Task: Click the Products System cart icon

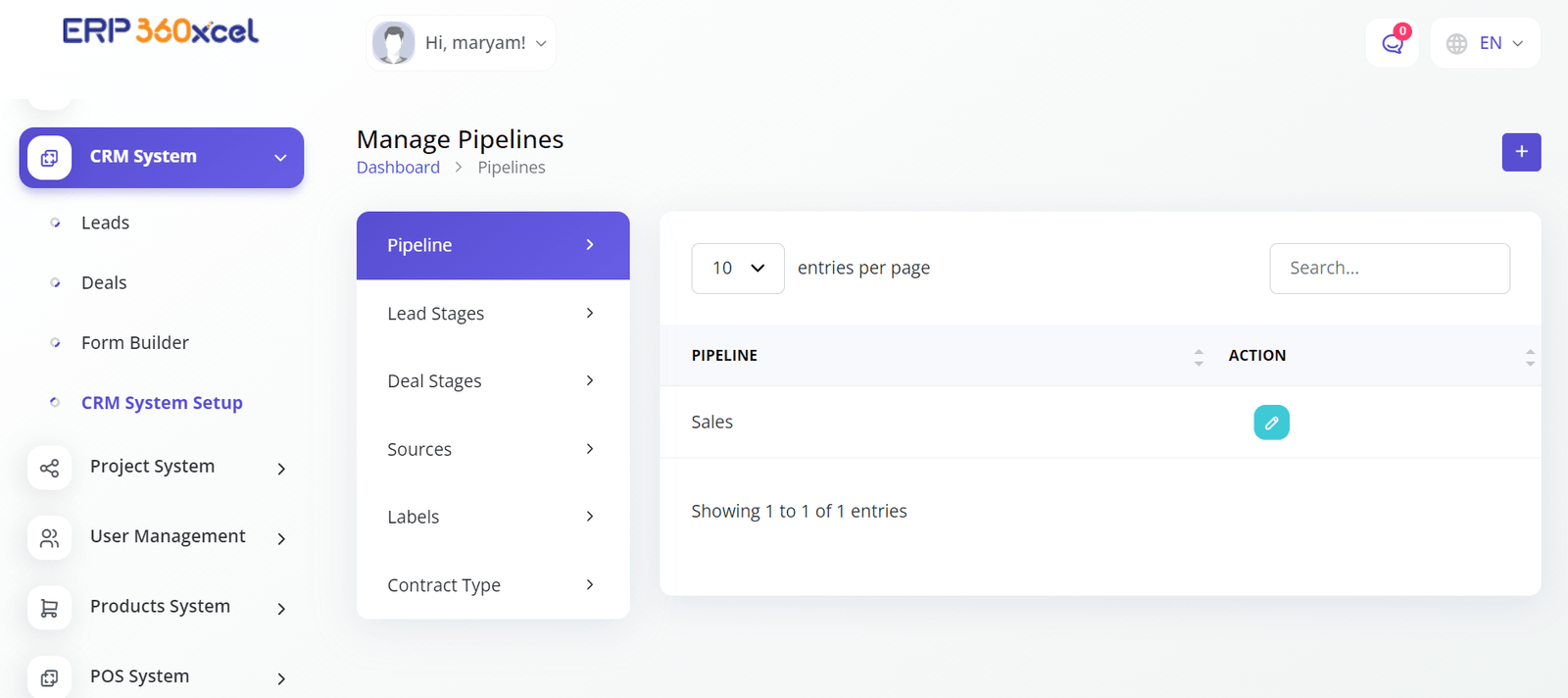Action: click(x=49, y=608)
